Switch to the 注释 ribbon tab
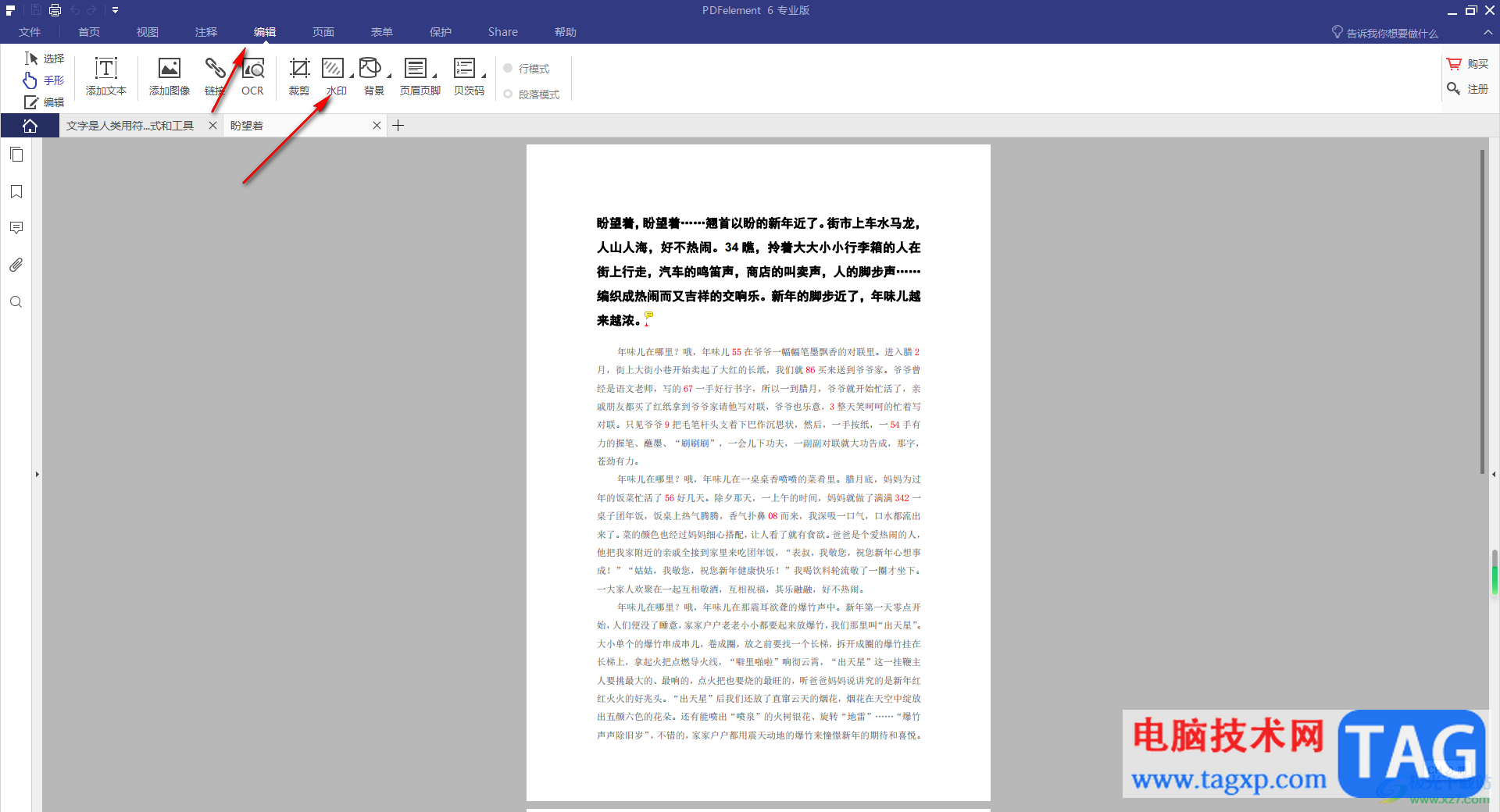Screen dimensions: 1500x812 206,32
